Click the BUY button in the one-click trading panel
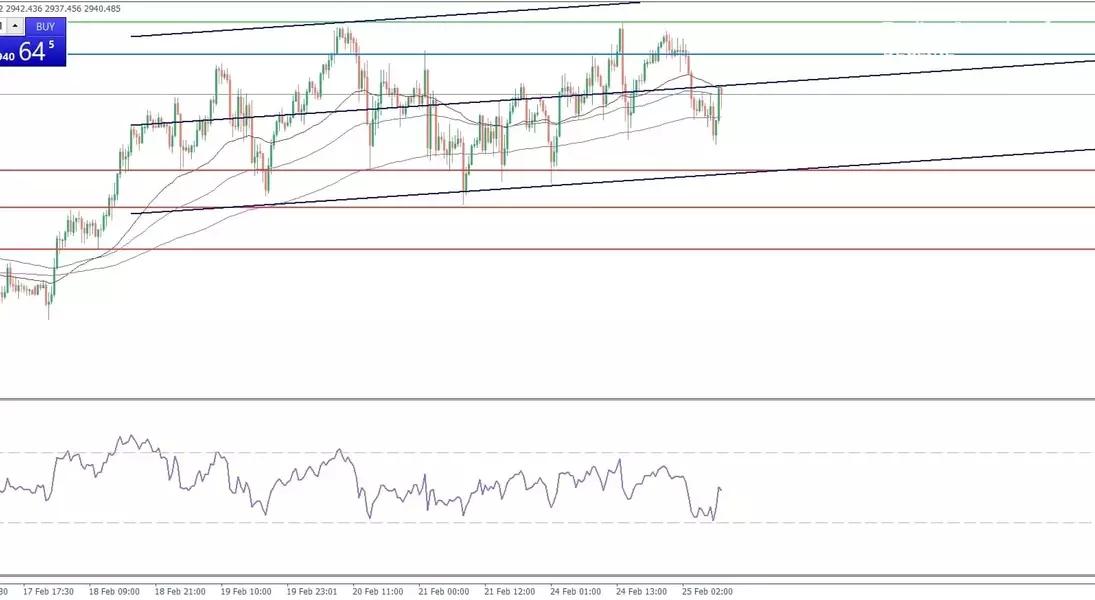The height and width of the screenshot is (600, 1095). (x=45, y=27)
